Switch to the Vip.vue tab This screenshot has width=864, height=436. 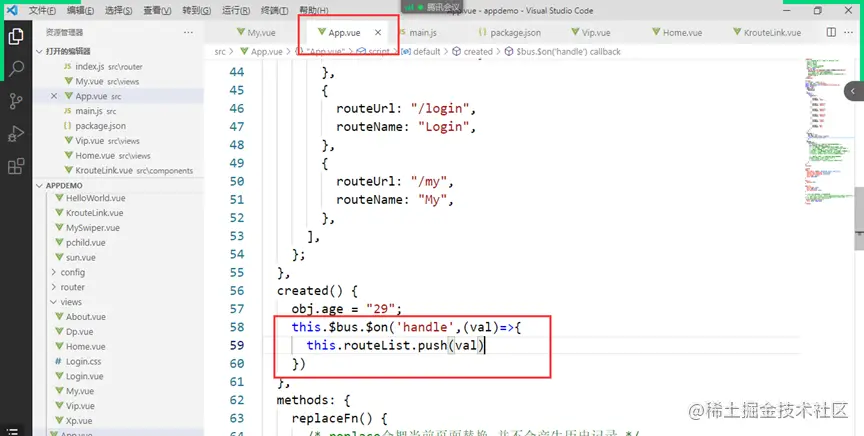[591, 33]
